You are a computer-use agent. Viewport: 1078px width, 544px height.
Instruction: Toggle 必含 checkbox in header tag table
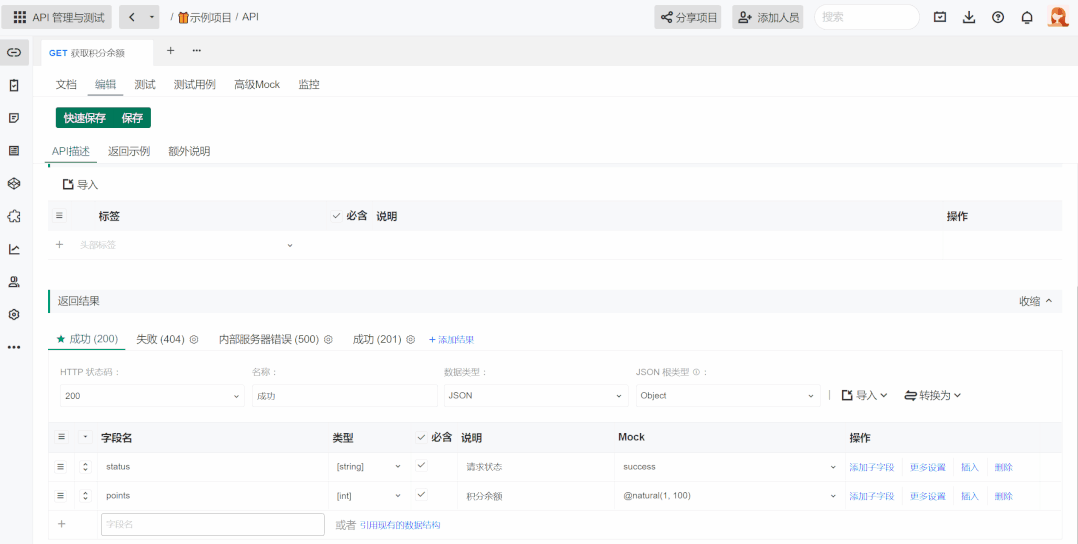[336, 216]
